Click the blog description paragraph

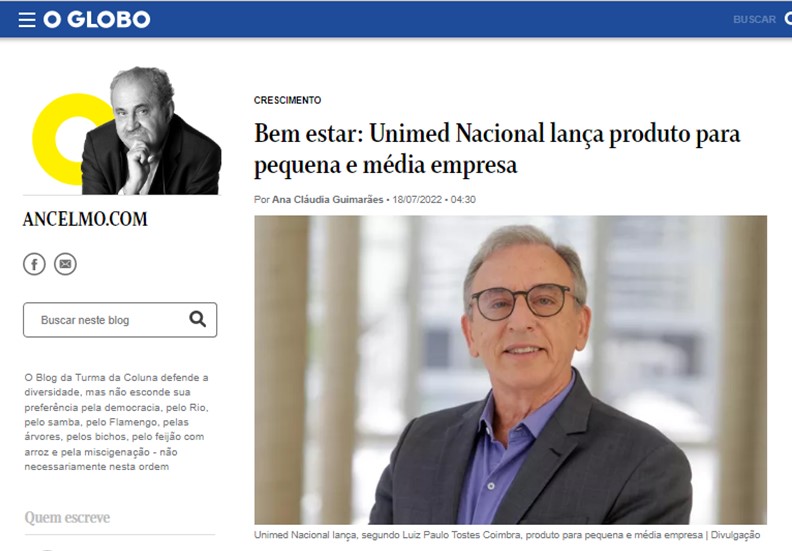tap(117, 422)
